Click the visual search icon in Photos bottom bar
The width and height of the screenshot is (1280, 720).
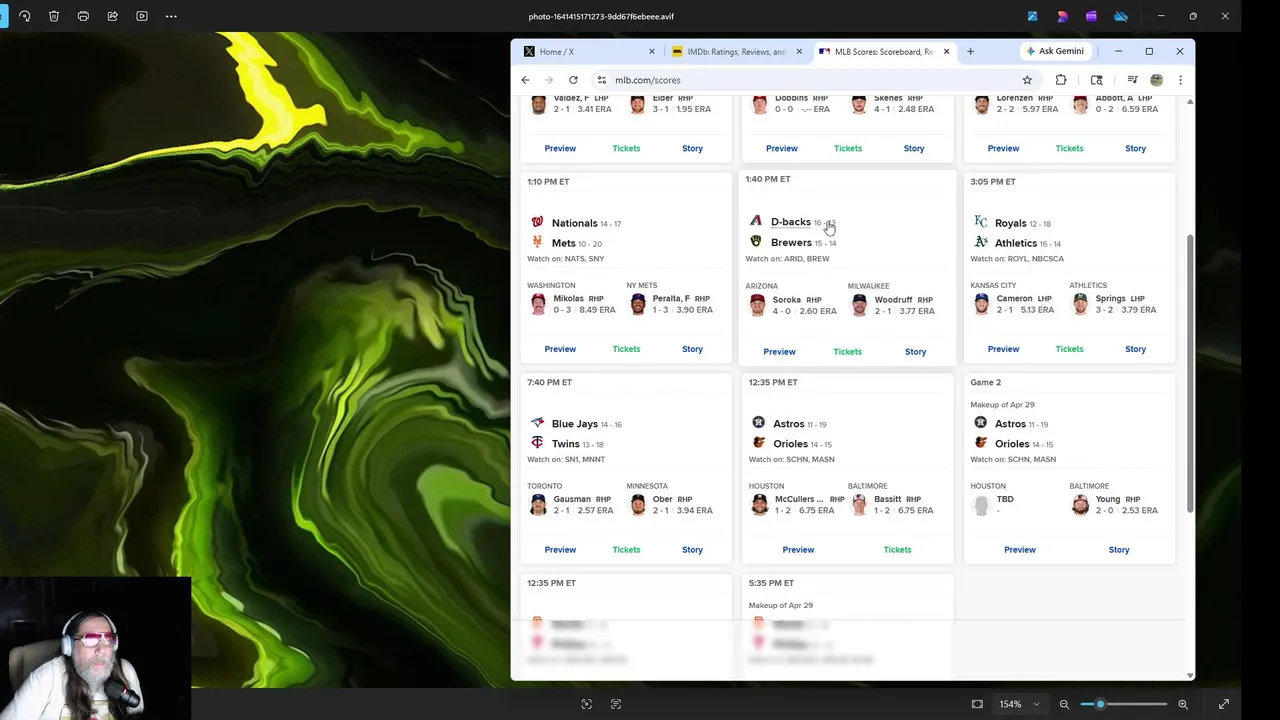pos(587,704)
